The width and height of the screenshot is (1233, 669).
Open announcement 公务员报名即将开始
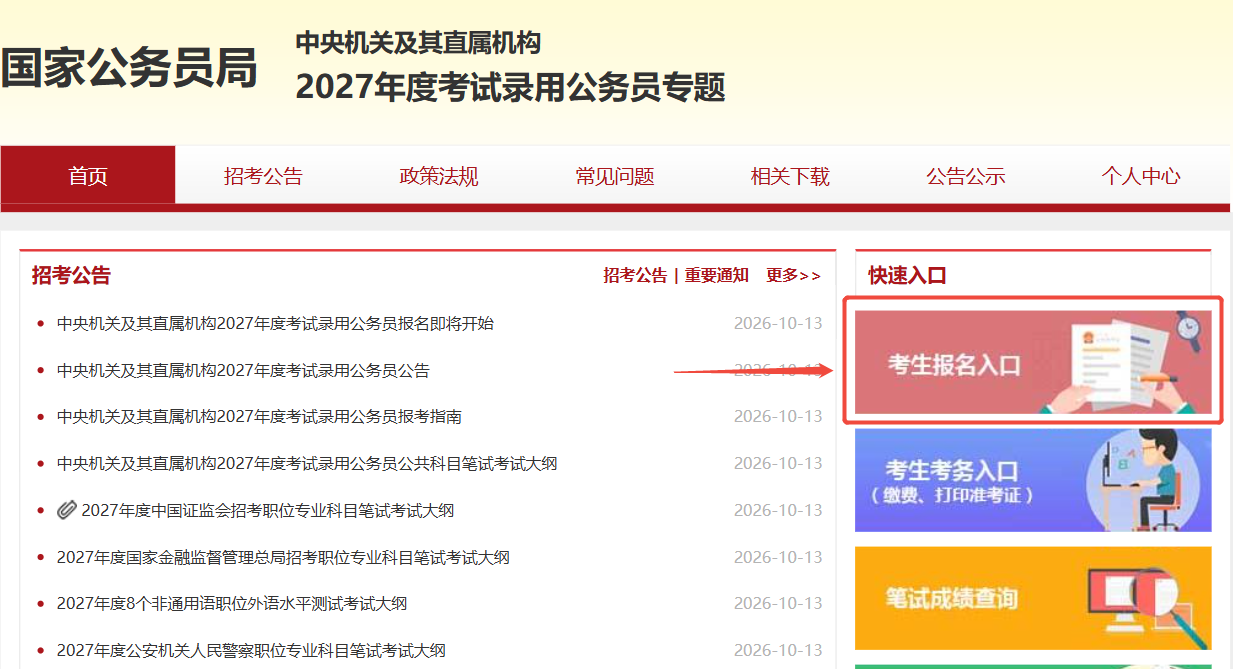(x=275, y=323)
